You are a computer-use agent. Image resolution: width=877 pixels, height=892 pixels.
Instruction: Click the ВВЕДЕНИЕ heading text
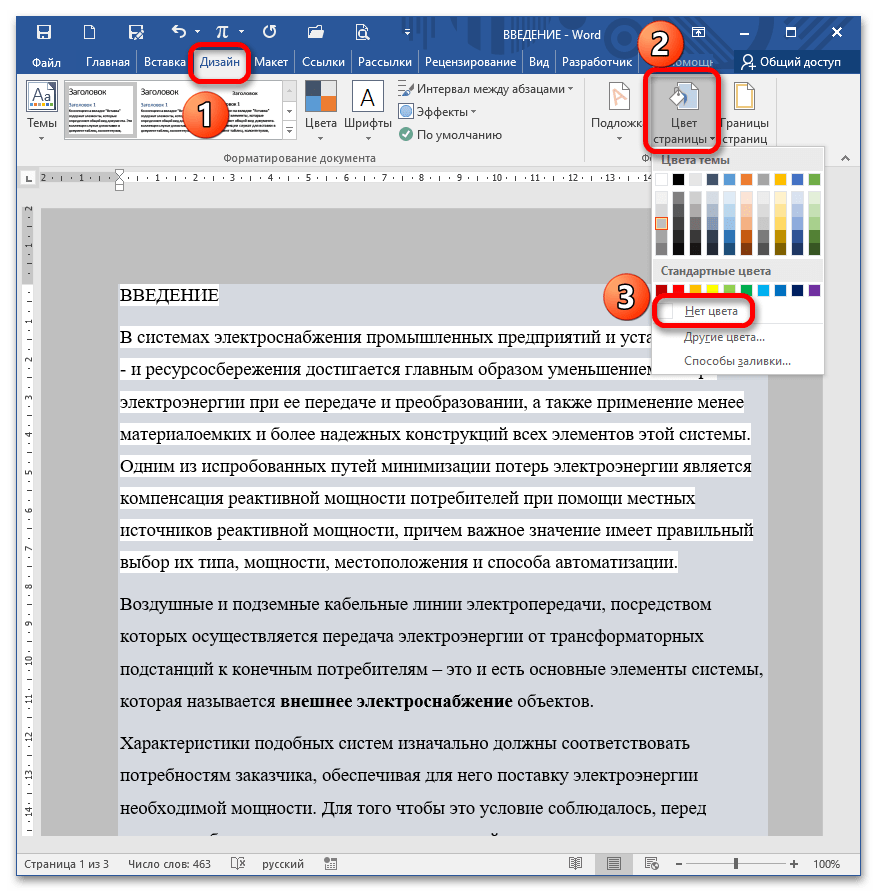coord(169,295)
